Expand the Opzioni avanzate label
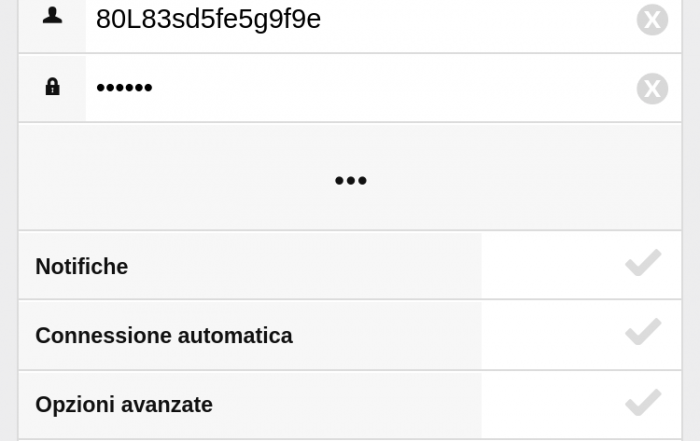The image size is (700, 441). coord(124,405)
